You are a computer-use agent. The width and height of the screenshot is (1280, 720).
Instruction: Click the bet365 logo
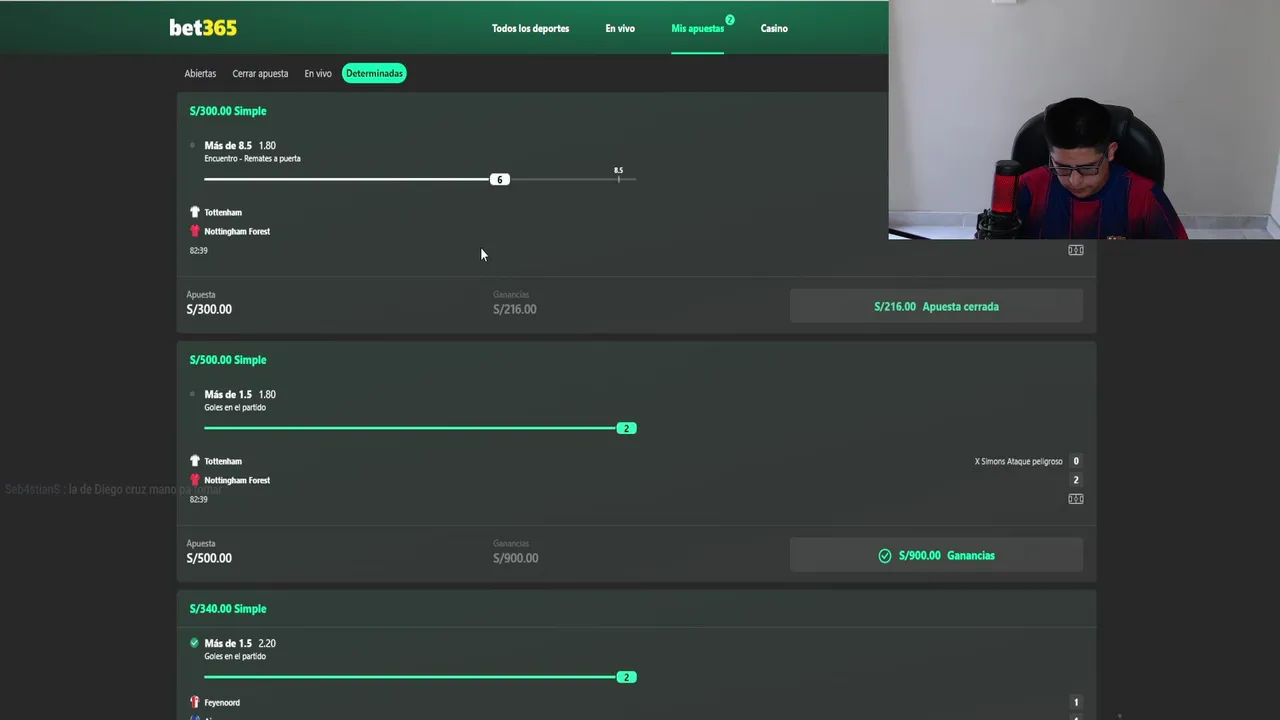203,28
